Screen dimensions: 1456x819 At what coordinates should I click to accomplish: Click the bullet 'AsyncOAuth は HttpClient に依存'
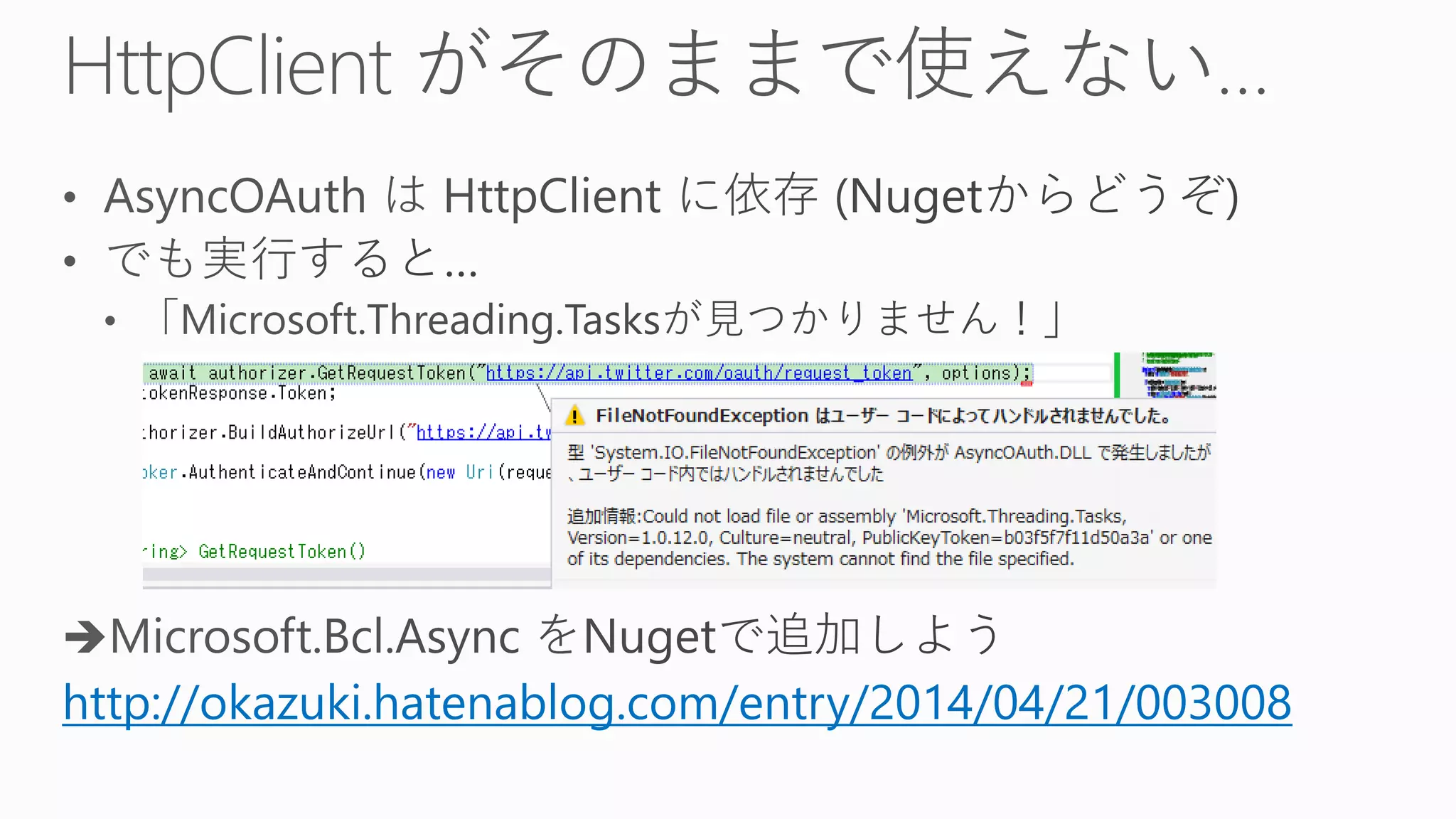pos(672,196)
